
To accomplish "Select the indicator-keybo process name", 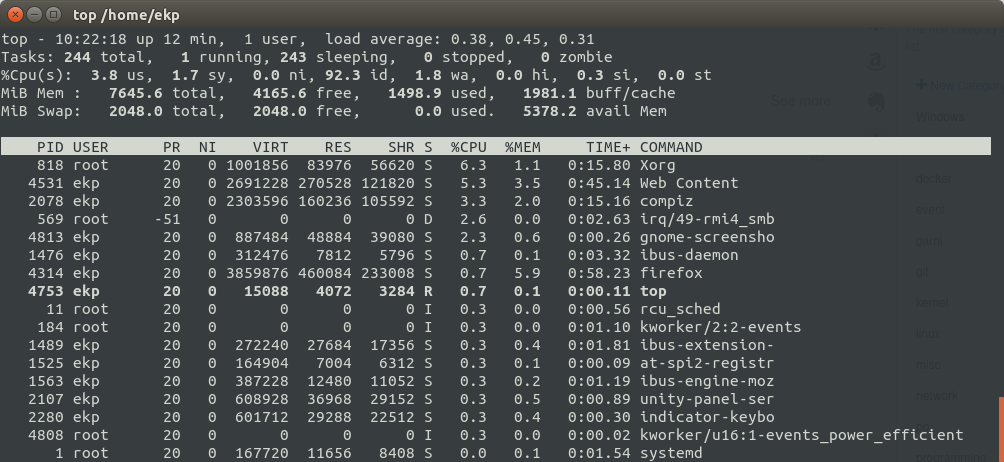I will coord(707,417).
